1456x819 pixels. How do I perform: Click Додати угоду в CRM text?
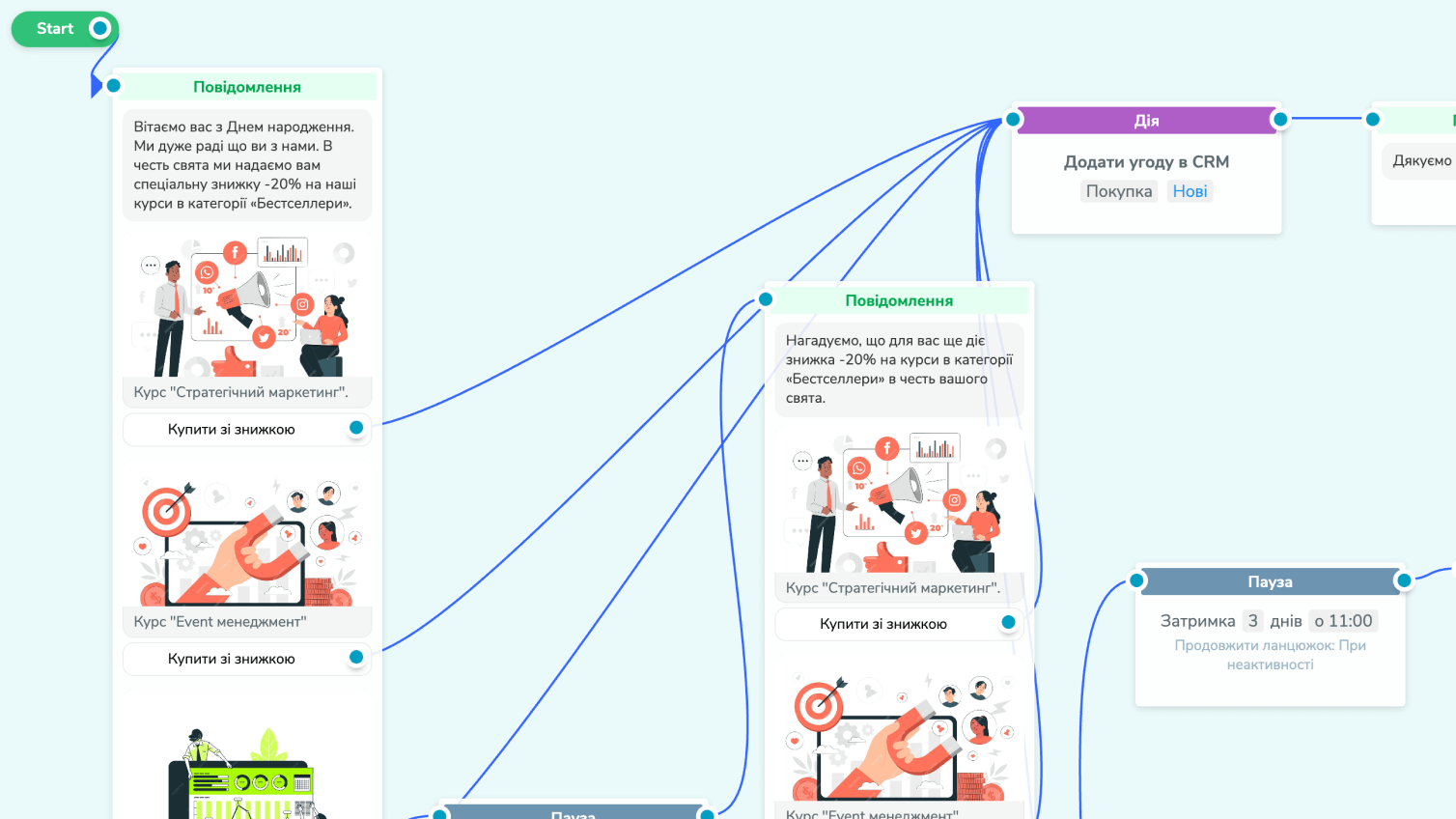[x=1147, y=162]
